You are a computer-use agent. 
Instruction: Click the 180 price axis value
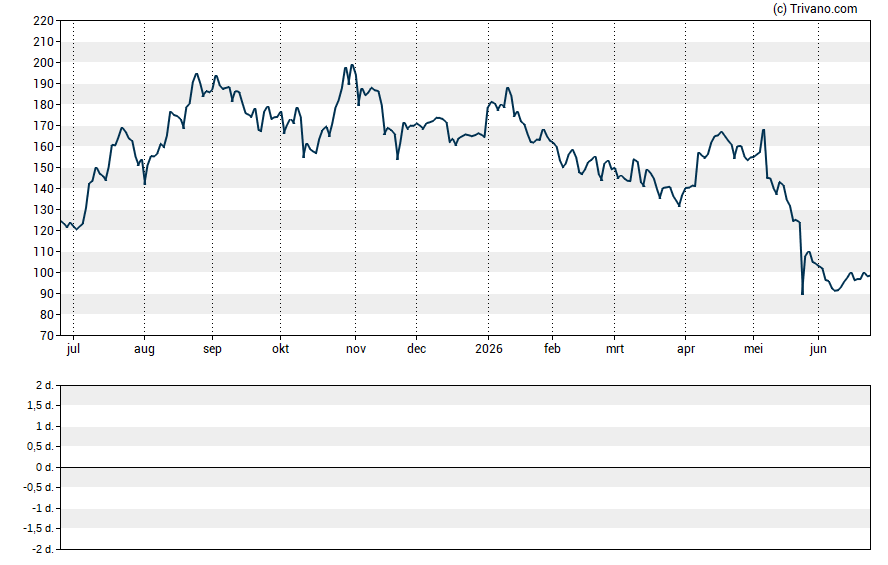[x=44, y=105]
